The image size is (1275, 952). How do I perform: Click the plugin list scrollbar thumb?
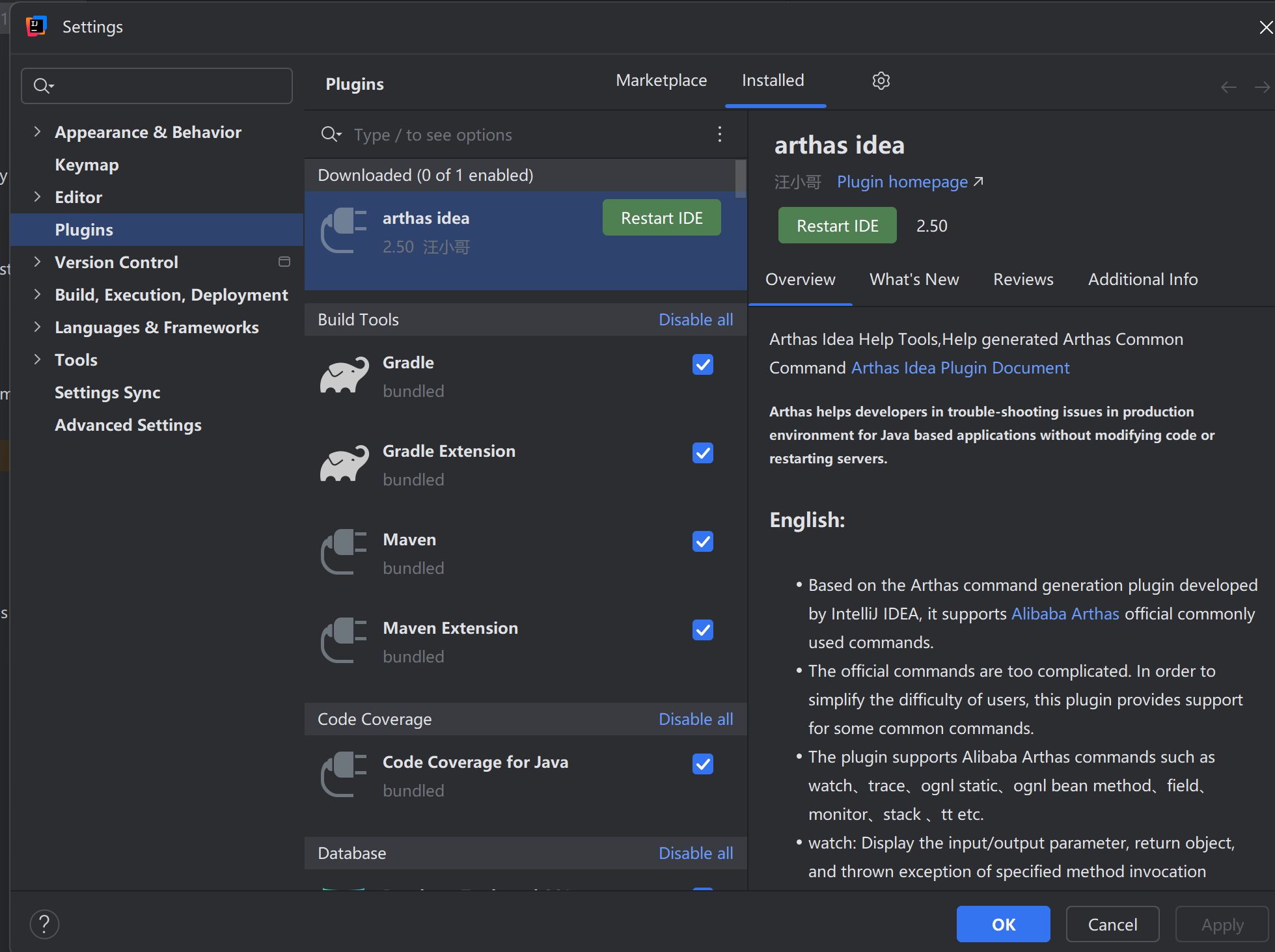(x=740, y=178)
